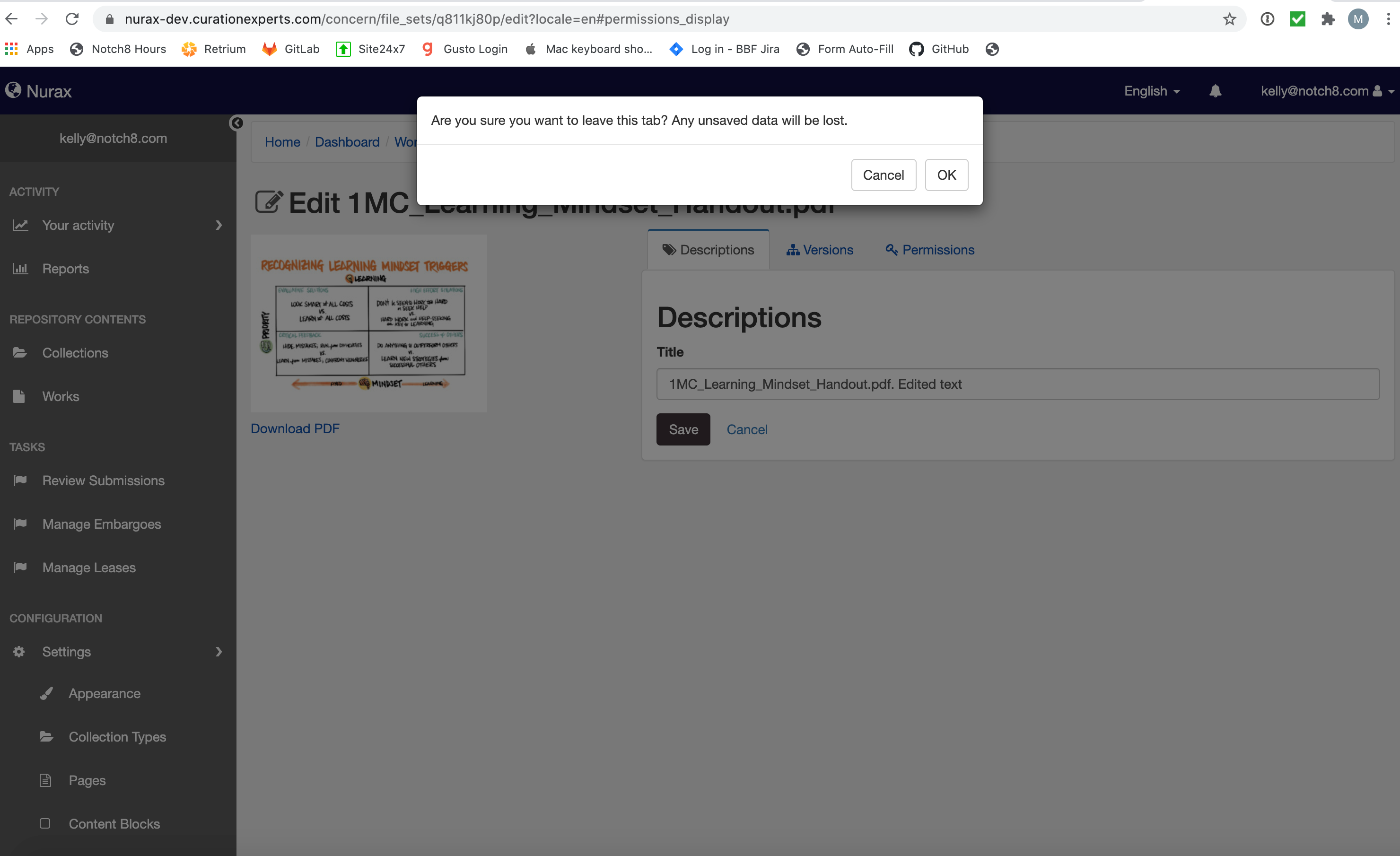Click the Collections folder icon
The image size is (1400, 856).
(x=20, y=353)
